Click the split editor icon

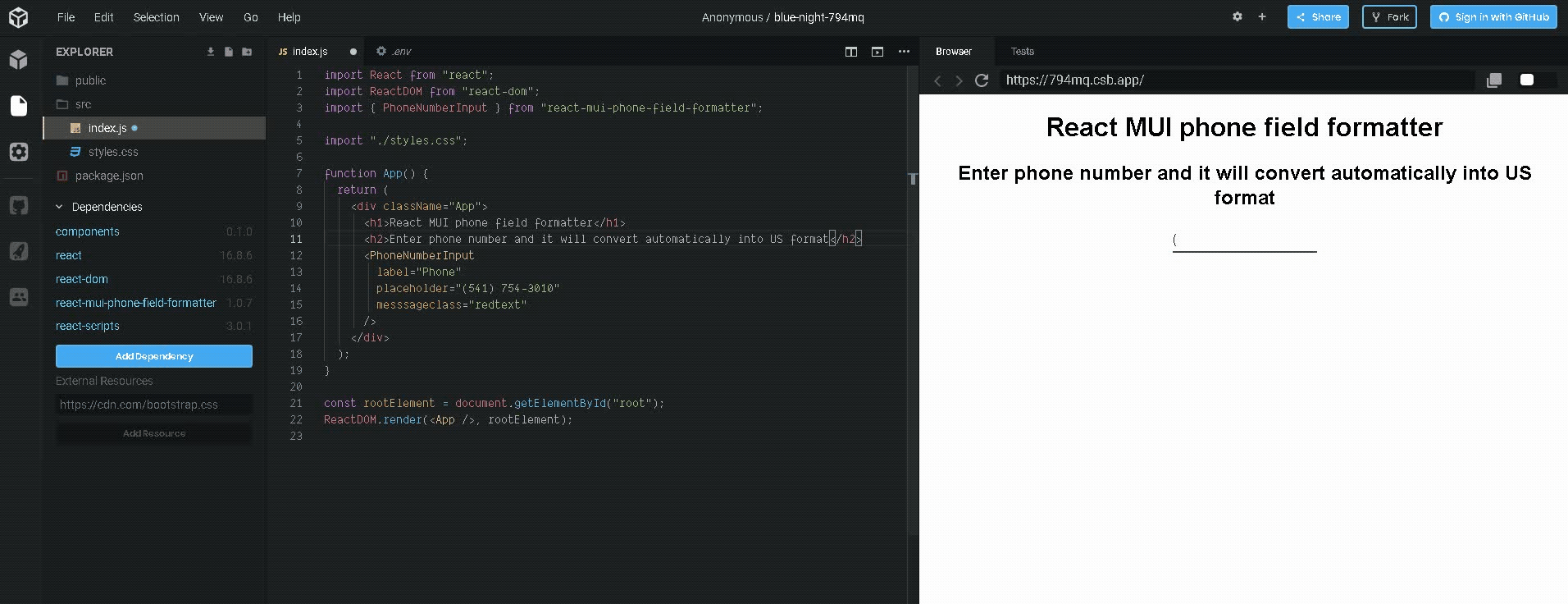click(851, 52)
